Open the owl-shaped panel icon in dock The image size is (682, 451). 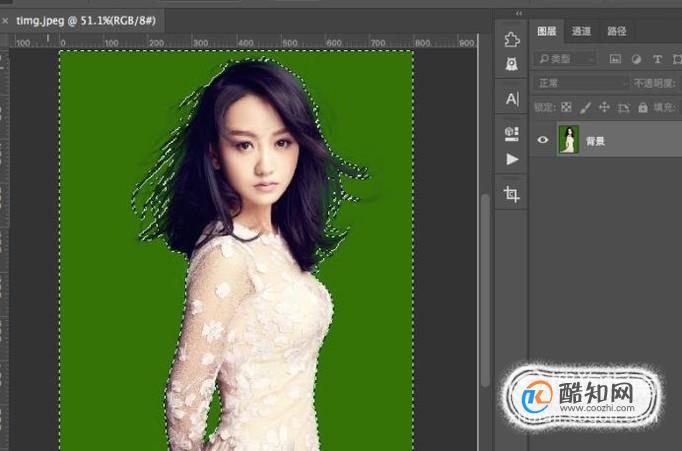pos(512,64)
